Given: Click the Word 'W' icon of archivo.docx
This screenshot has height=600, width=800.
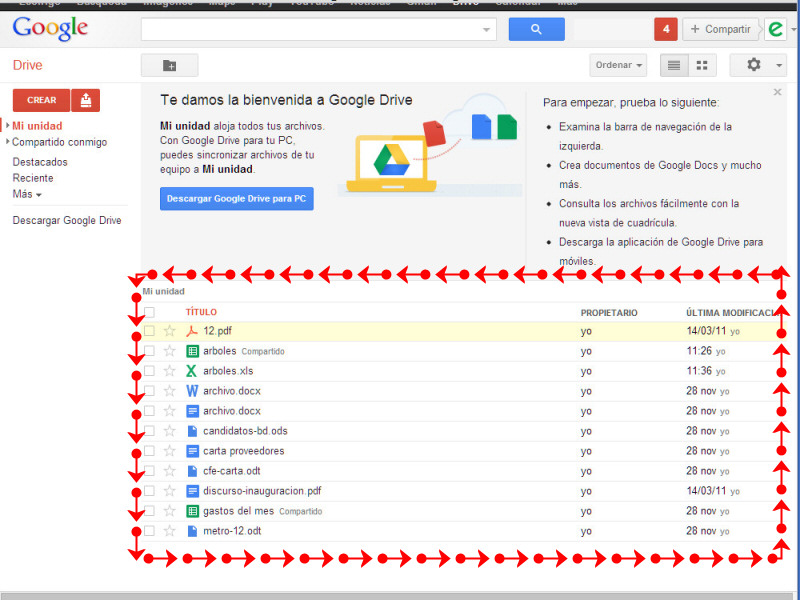Looking at the screenshot, I should tap(192, 391).
